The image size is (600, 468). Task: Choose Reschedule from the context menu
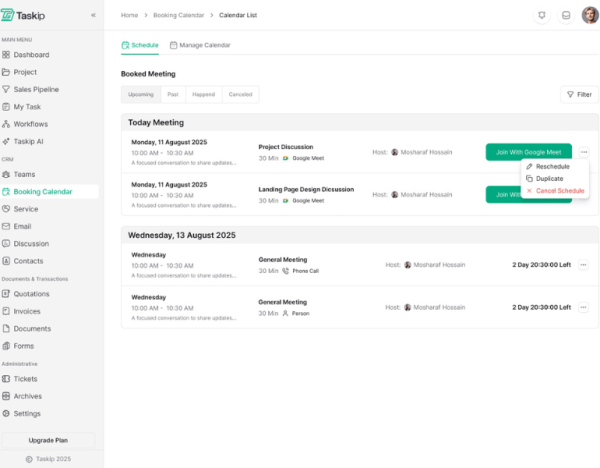(x=552, y=166)
